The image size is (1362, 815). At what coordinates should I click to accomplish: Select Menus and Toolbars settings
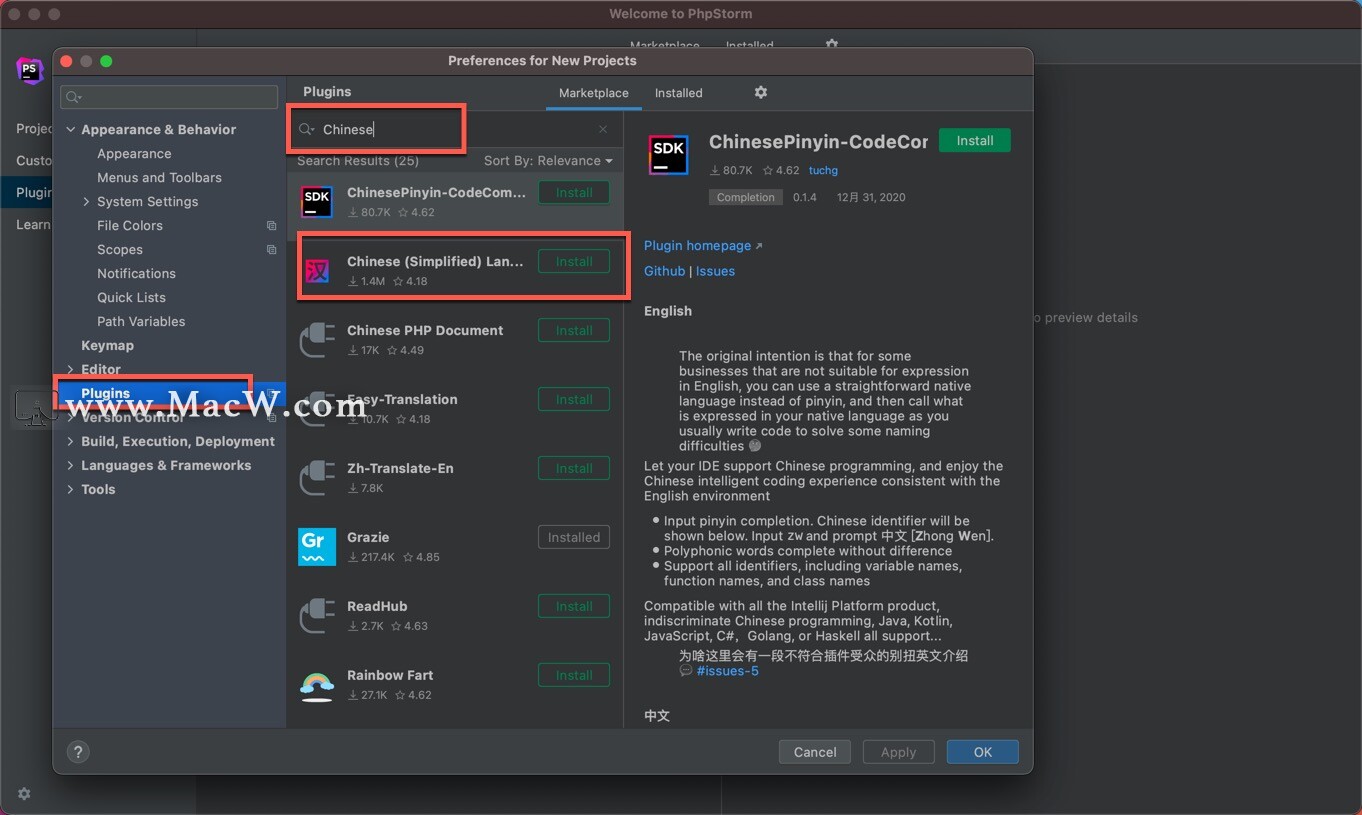pyautogui.click(x=159, y=178)
